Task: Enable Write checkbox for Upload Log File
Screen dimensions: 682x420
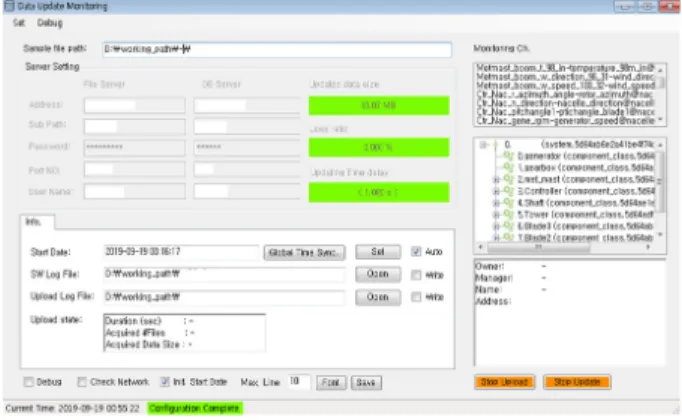Action: click(x=416, y=297)
